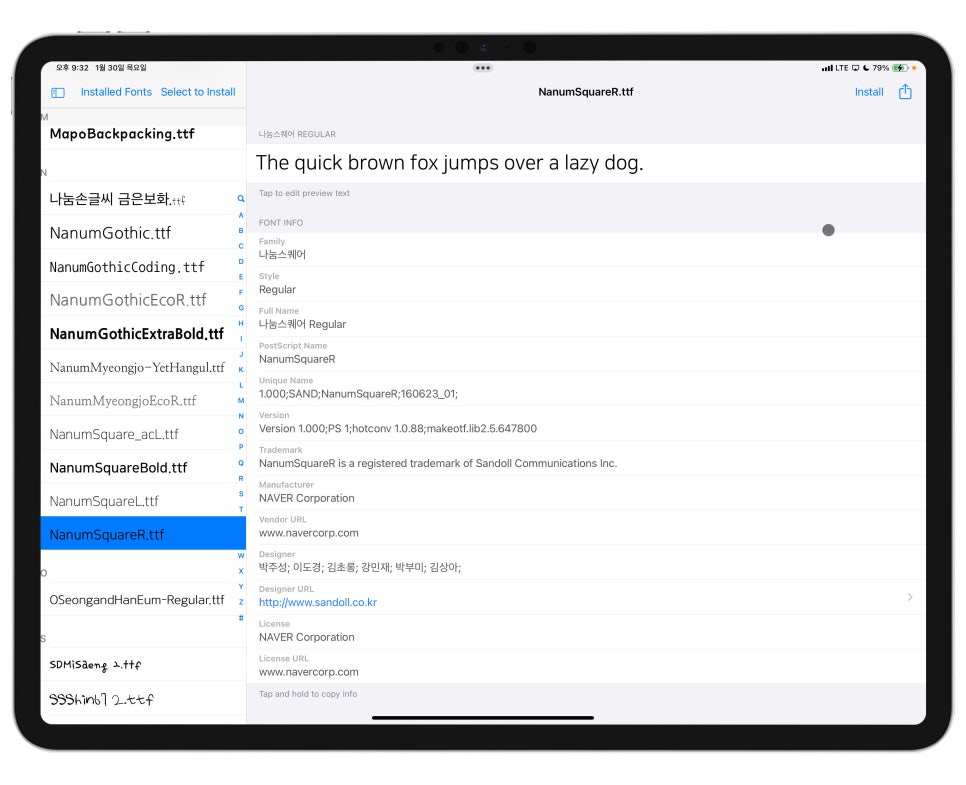Tap the Version 1.000 info row
The image size is (966, 785).
click(x=586, y=423)
